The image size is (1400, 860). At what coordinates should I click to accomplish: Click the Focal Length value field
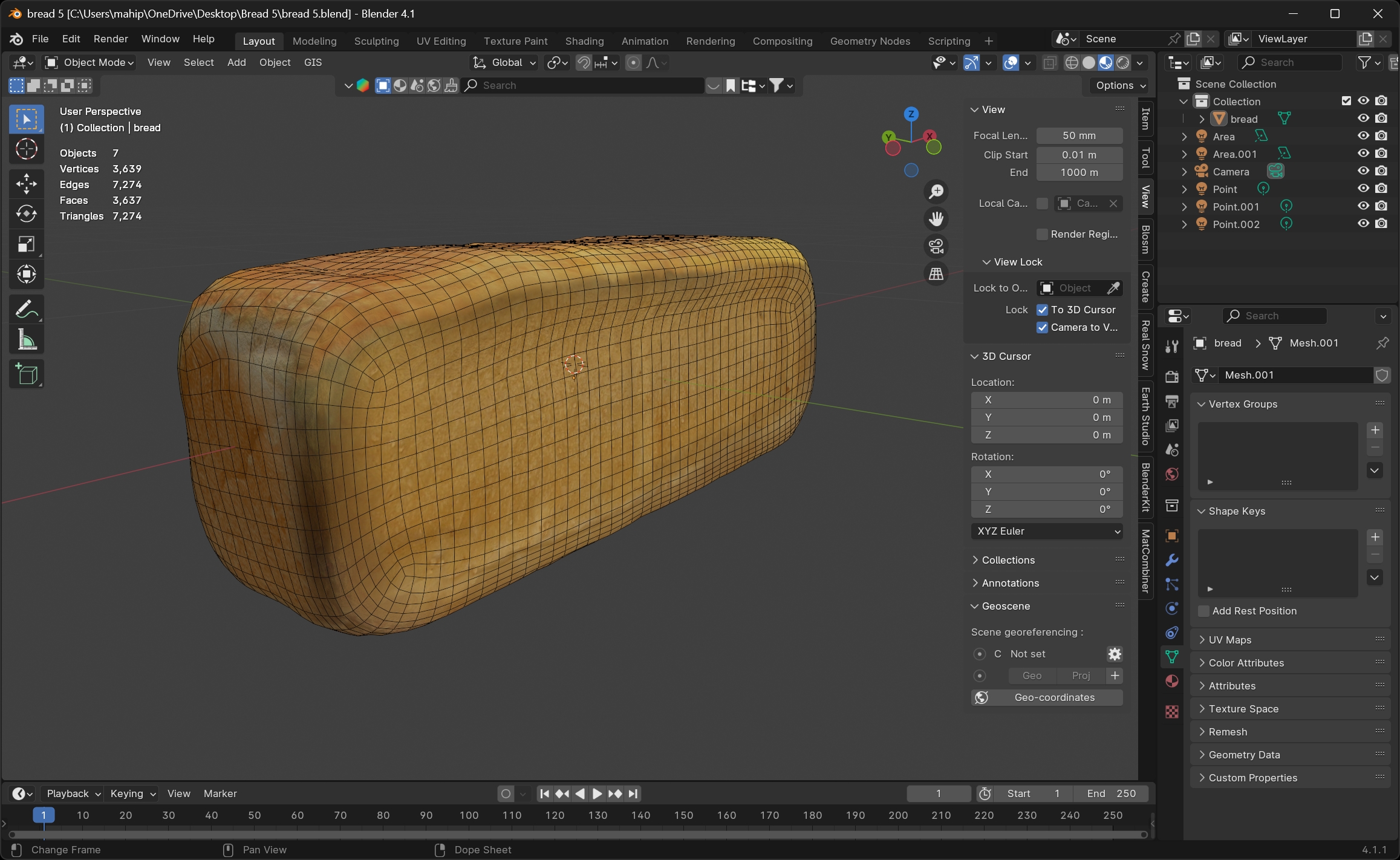[x=1079, y=135]
